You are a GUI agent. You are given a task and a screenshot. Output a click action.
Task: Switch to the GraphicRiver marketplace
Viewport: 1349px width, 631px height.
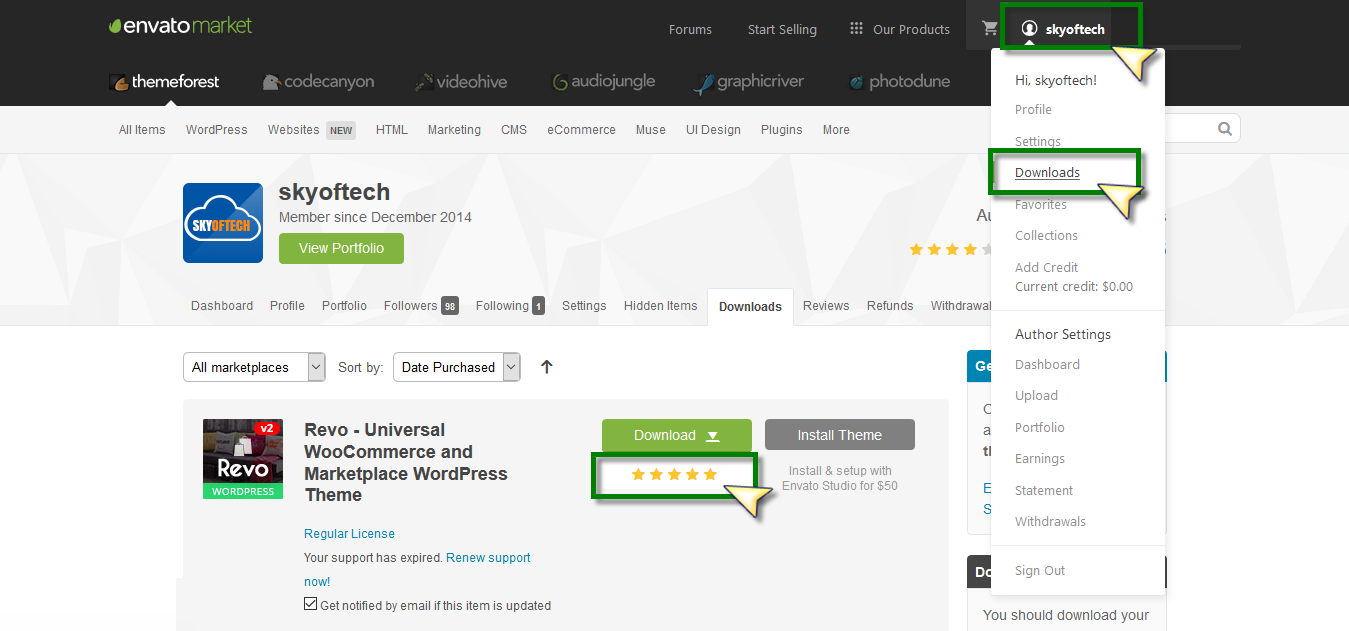click(749, 82)
